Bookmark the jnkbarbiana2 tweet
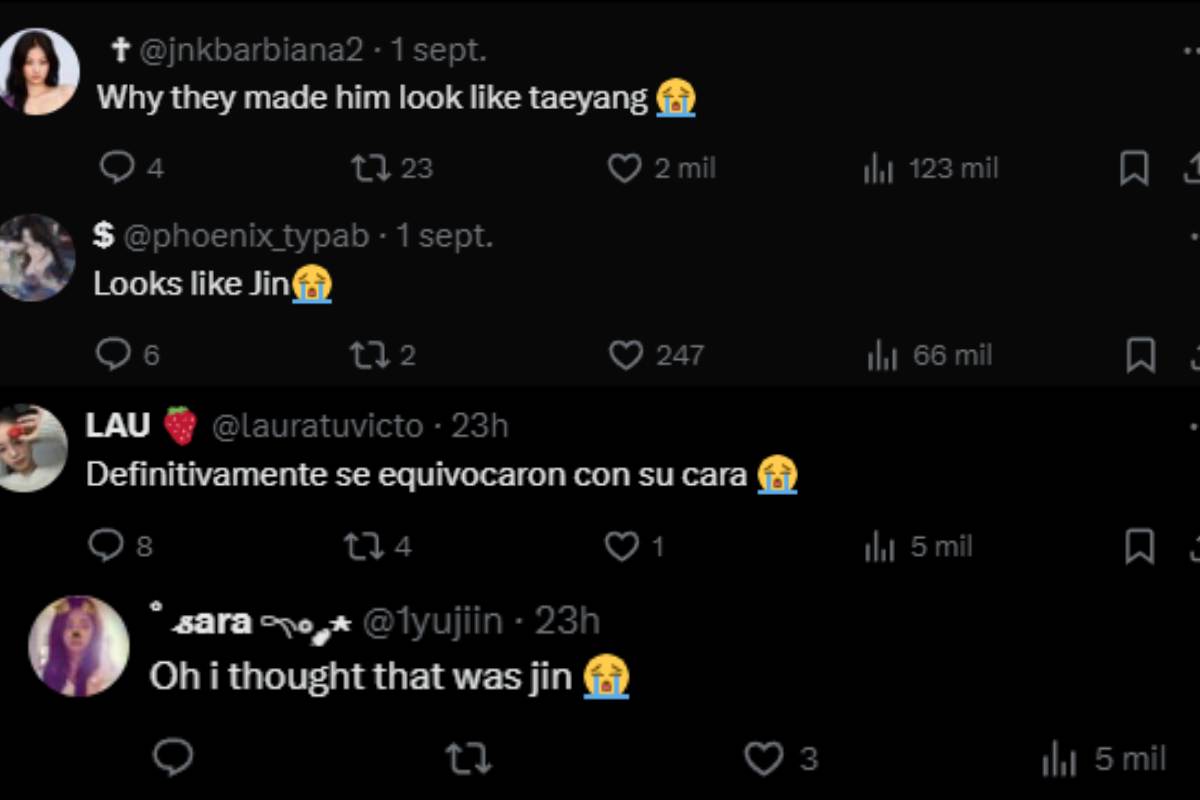 click(1133, 169)
